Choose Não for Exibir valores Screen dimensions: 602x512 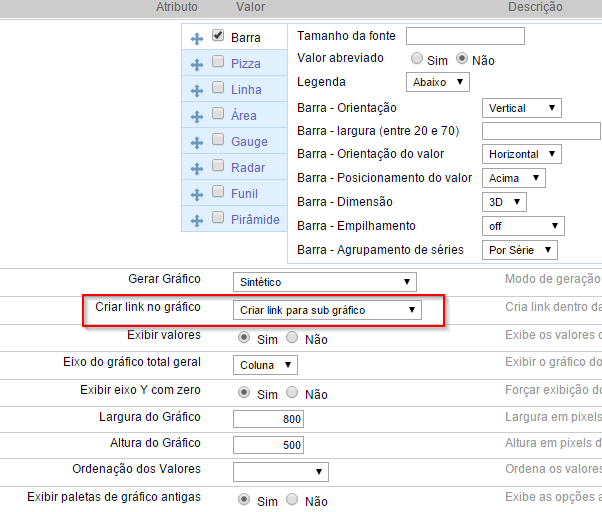292,338
